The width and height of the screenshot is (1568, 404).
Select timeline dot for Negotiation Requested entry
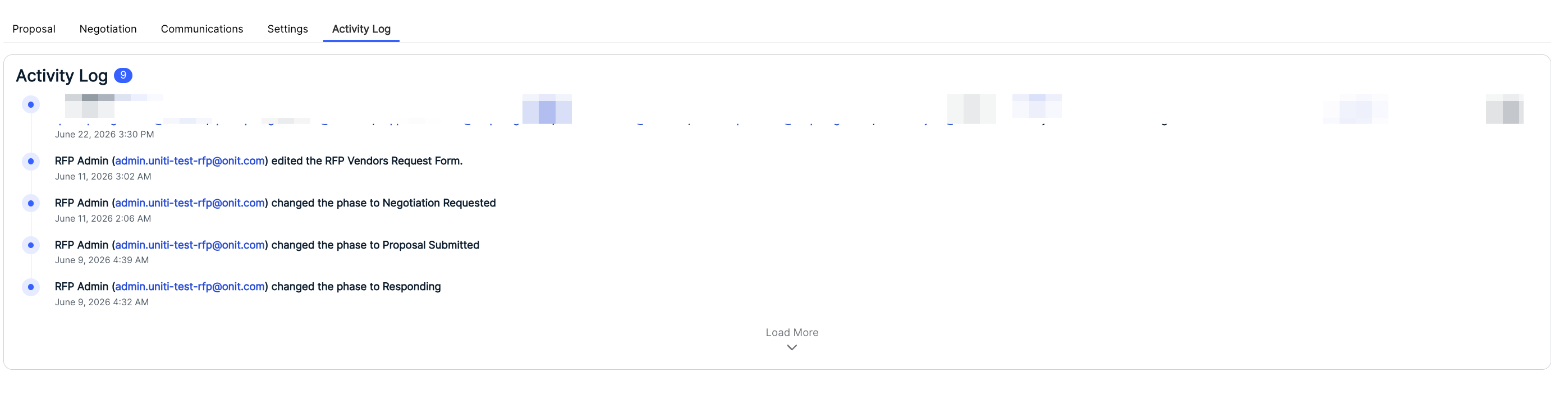31,203
